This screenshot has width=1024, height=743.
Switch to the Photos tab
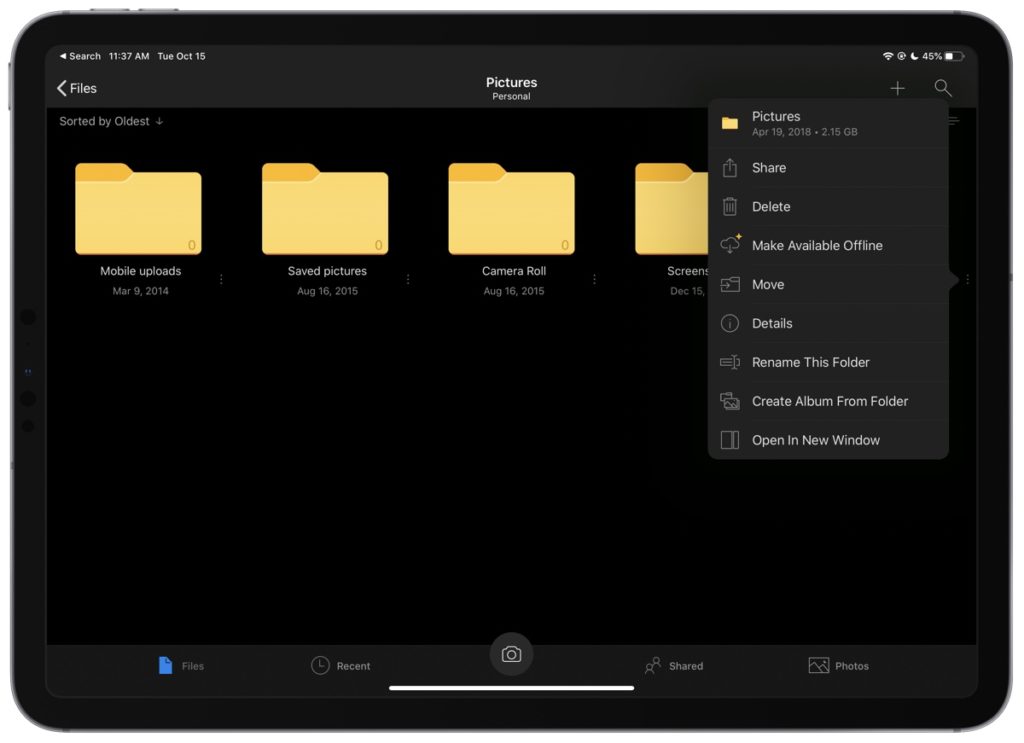[838, 665]
